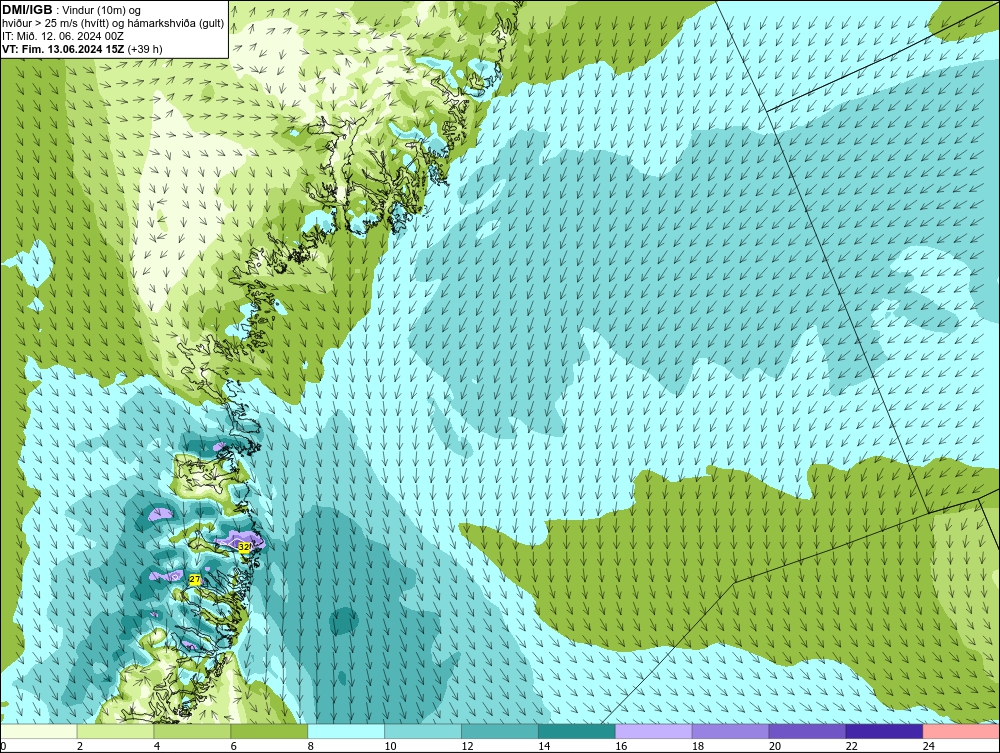The width and height of the screenshot is (1000, 753).
Task: Click the valid time 'VT: Fim. 13.06.2024 15Z'
Action: [64, 49]
